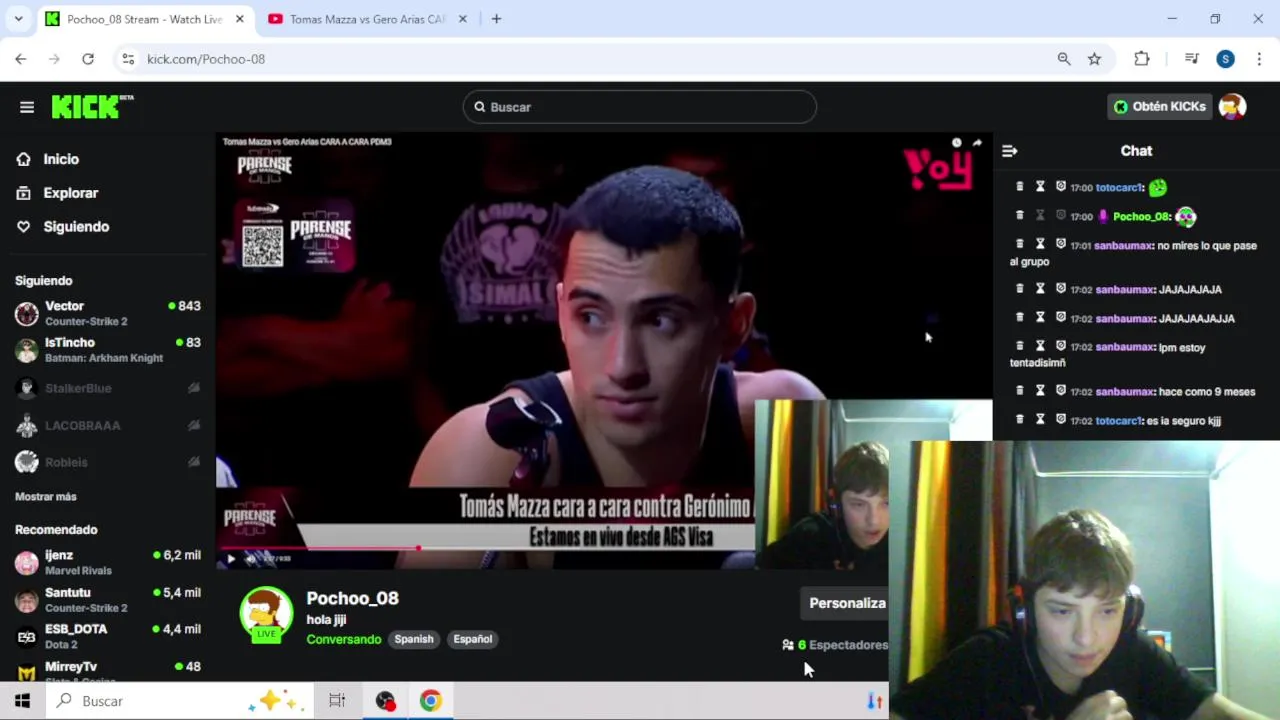The width and height of the screenshot is (1280, 720).
Task: Click the watch-later clock icon on the video
Action: 957,143
